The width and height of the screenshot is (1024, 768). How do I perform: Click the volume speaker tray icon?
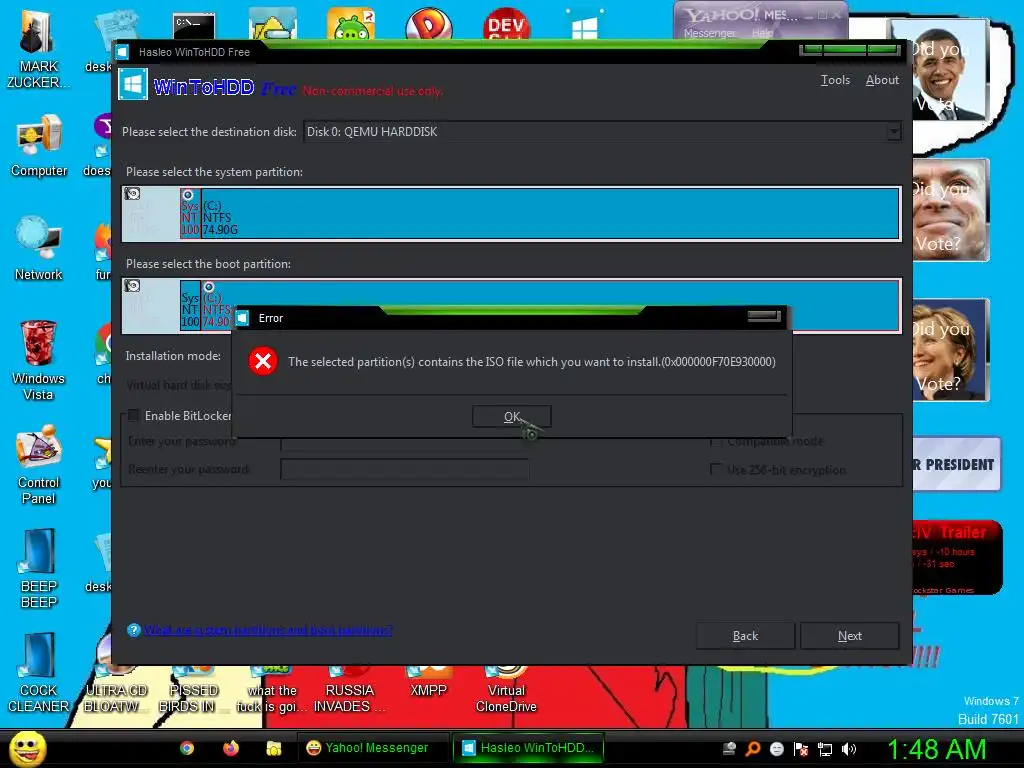pos(848,749)
